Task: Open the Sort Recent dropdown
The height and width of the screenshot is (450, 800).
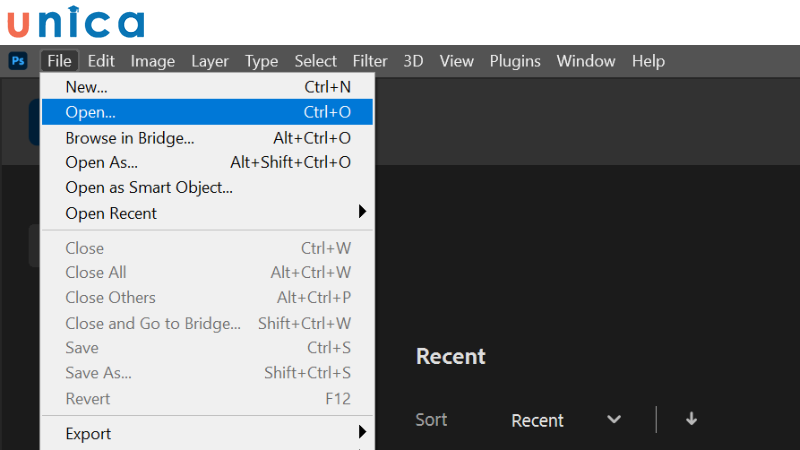Action: coord(565,420)
